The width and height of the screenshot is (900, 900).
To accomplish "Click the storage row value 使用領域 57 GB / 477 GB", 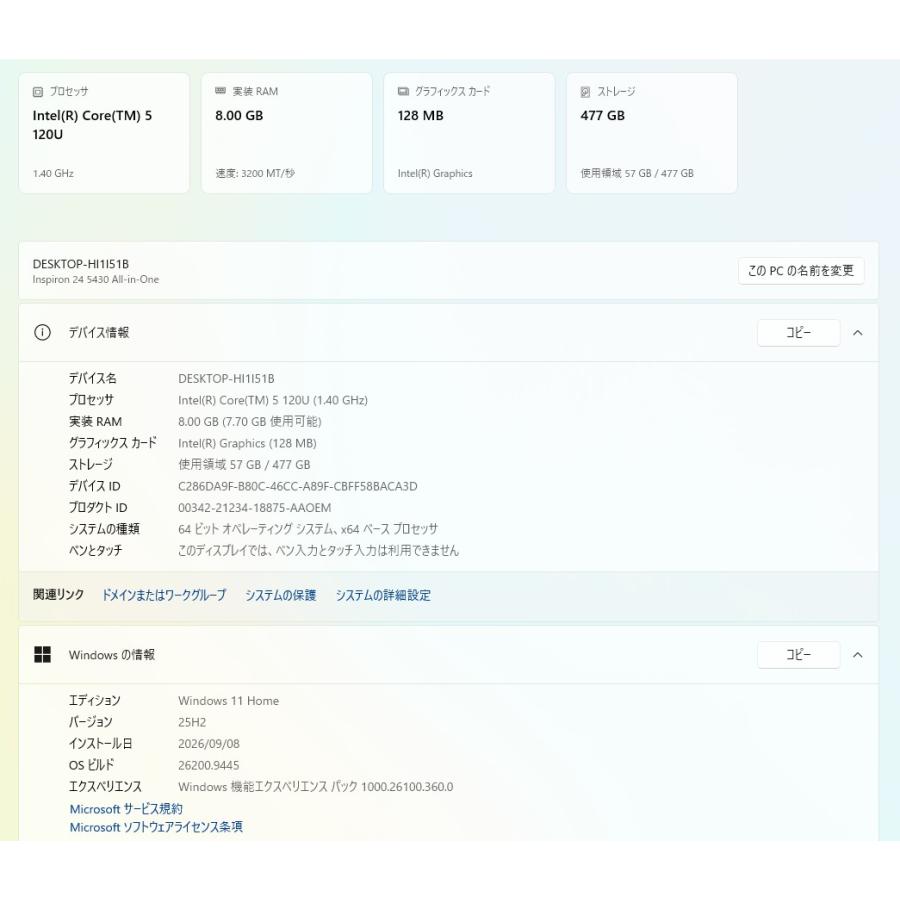I will click(x=245, y=465).
